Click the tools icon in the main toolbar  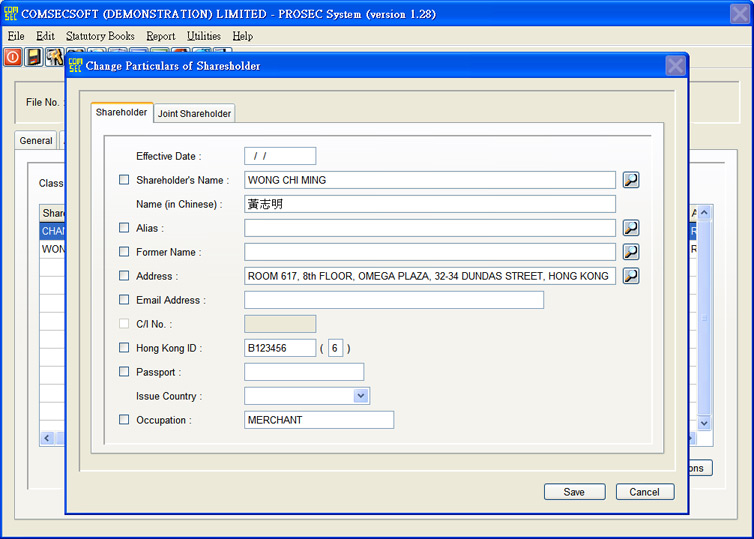pos(54,57)
